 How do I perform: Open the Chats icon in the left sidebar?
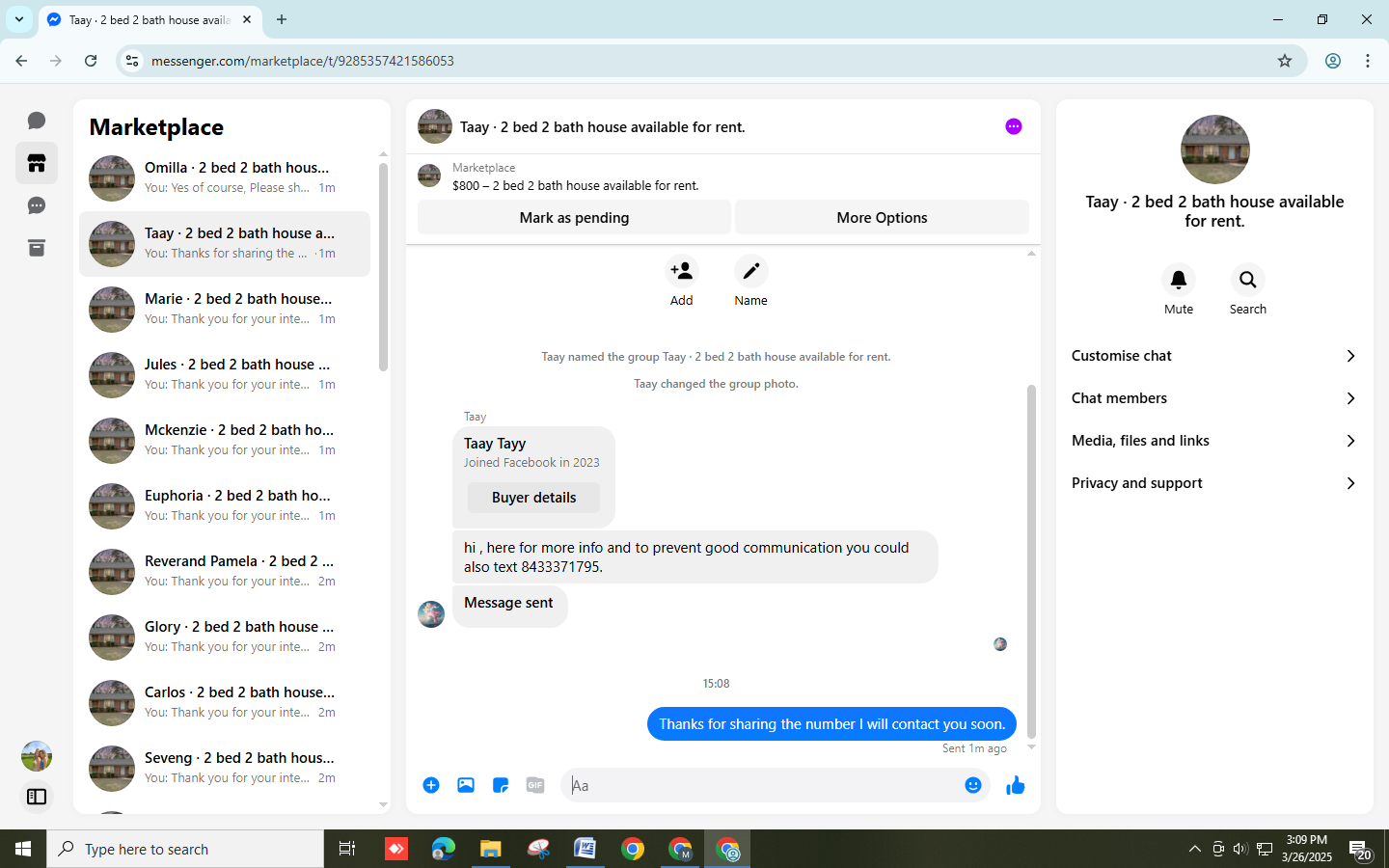pos(37,121)
